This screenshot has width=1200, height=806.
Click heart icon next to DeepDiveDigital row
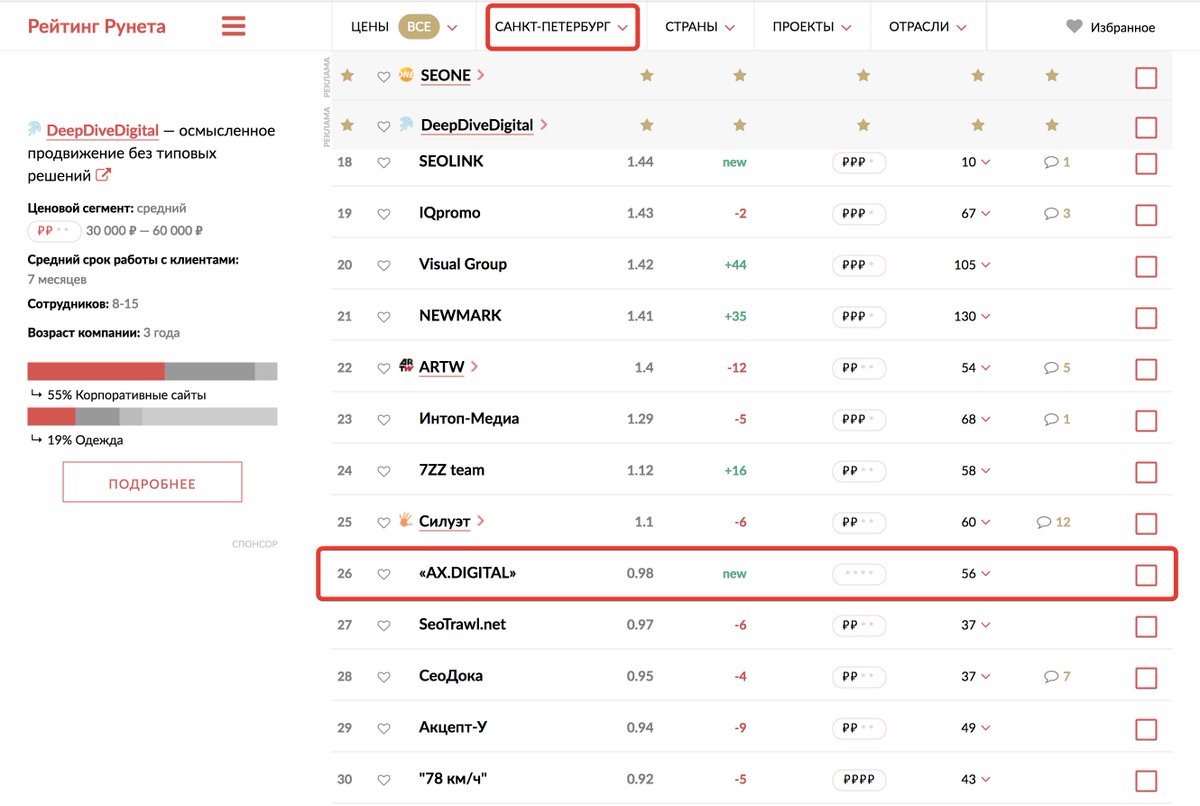[383, 126]
